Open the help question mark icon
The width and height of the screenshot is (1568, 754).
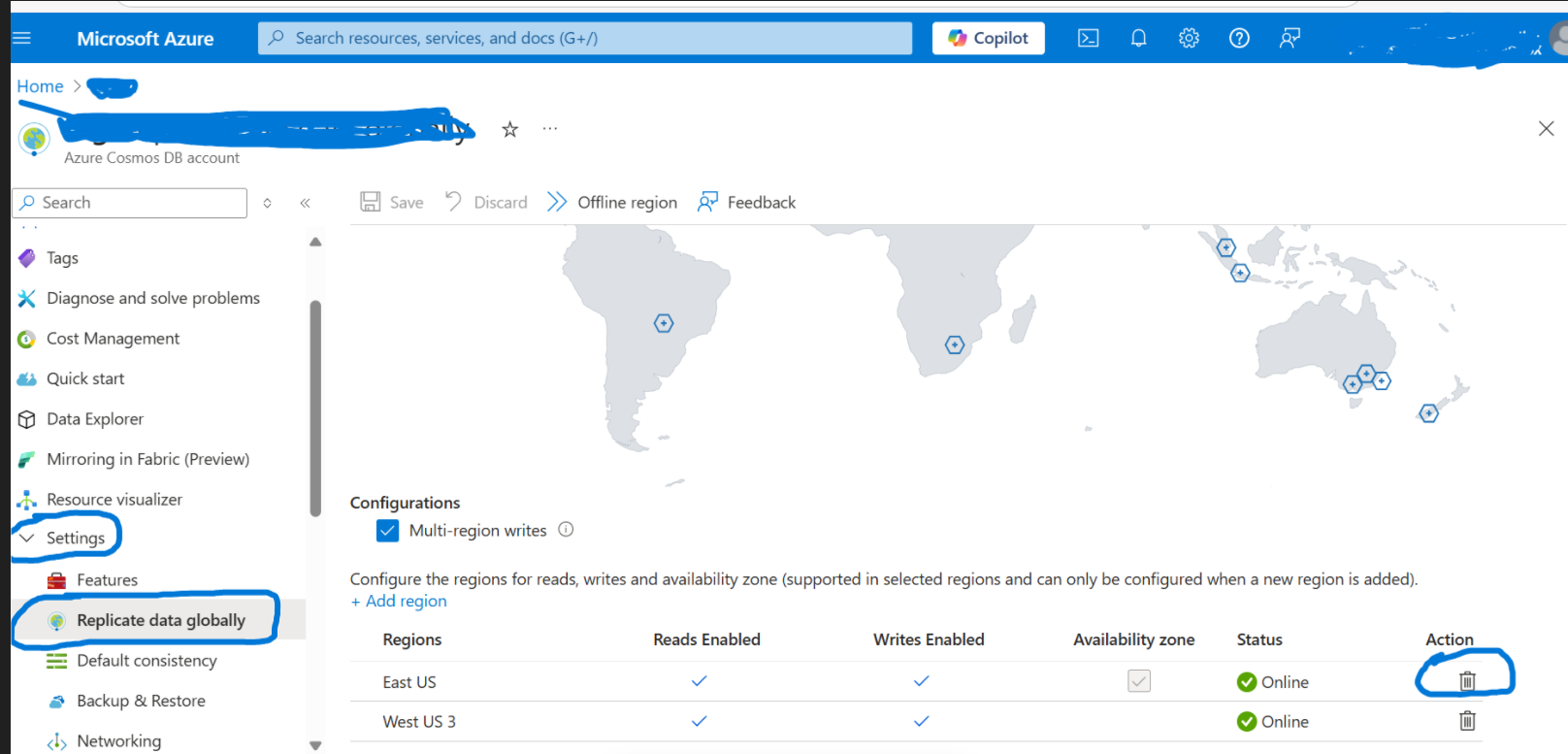[x=1239, y=38]
